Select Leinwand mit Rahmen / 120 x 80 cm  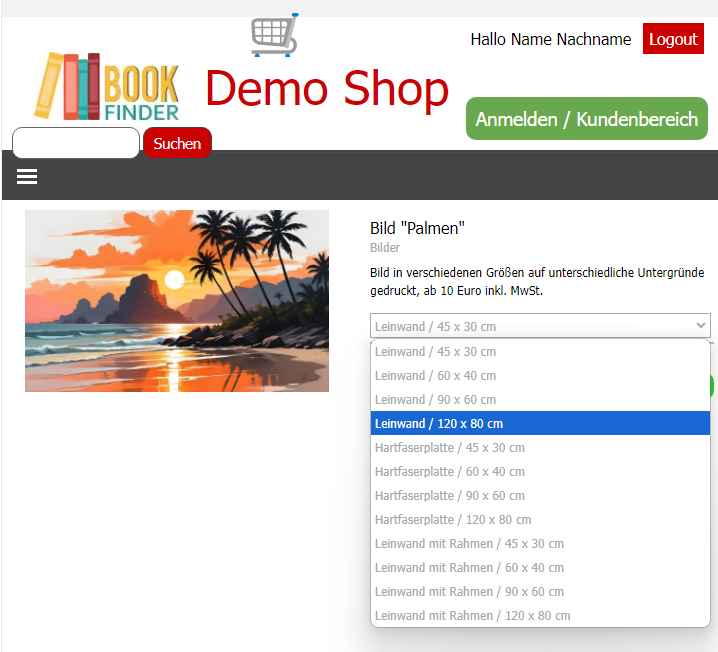[x=540, y=615]
